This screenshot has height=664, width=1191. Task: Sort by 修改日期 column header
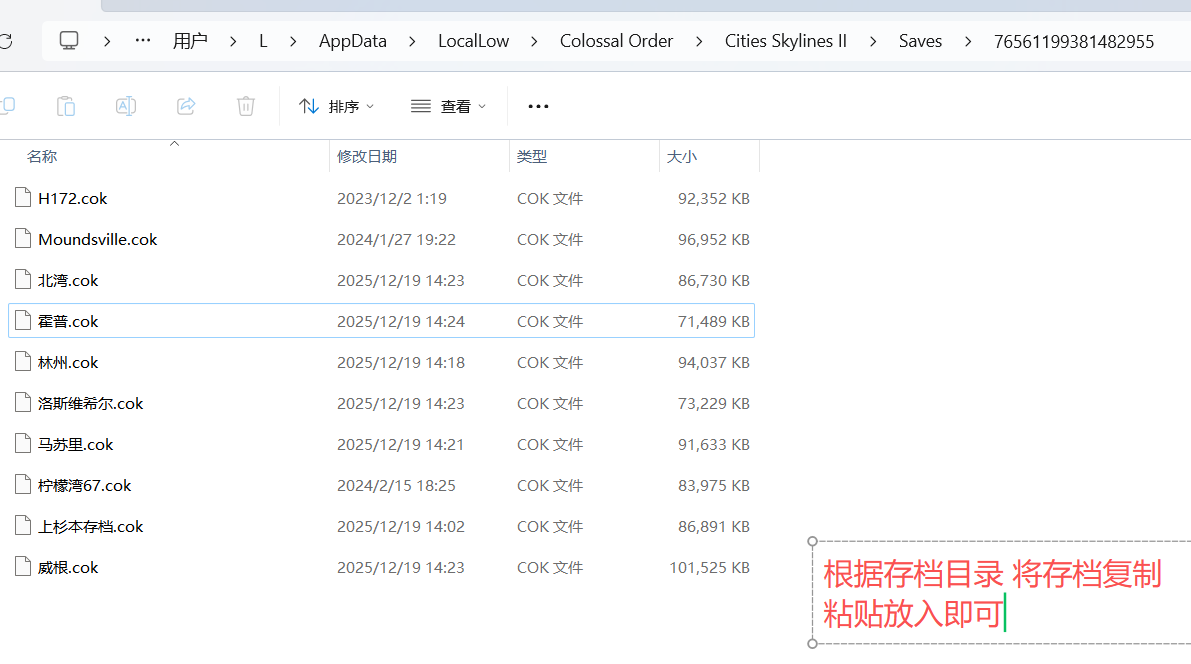367,157
